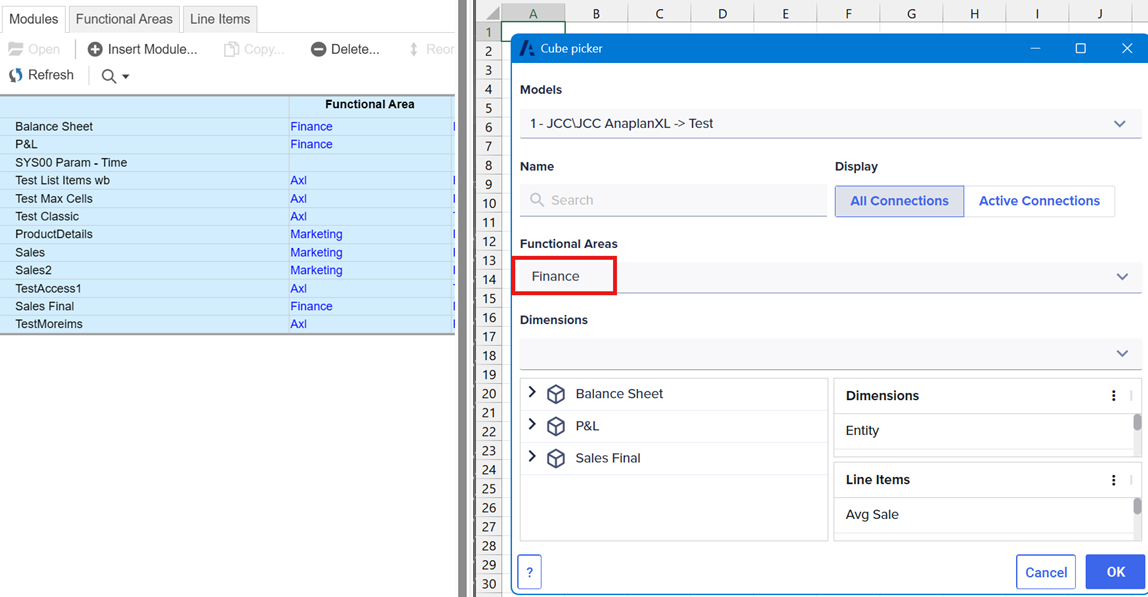Click the P&L cube icon
Screen dimensions: 1148x597
556,426
